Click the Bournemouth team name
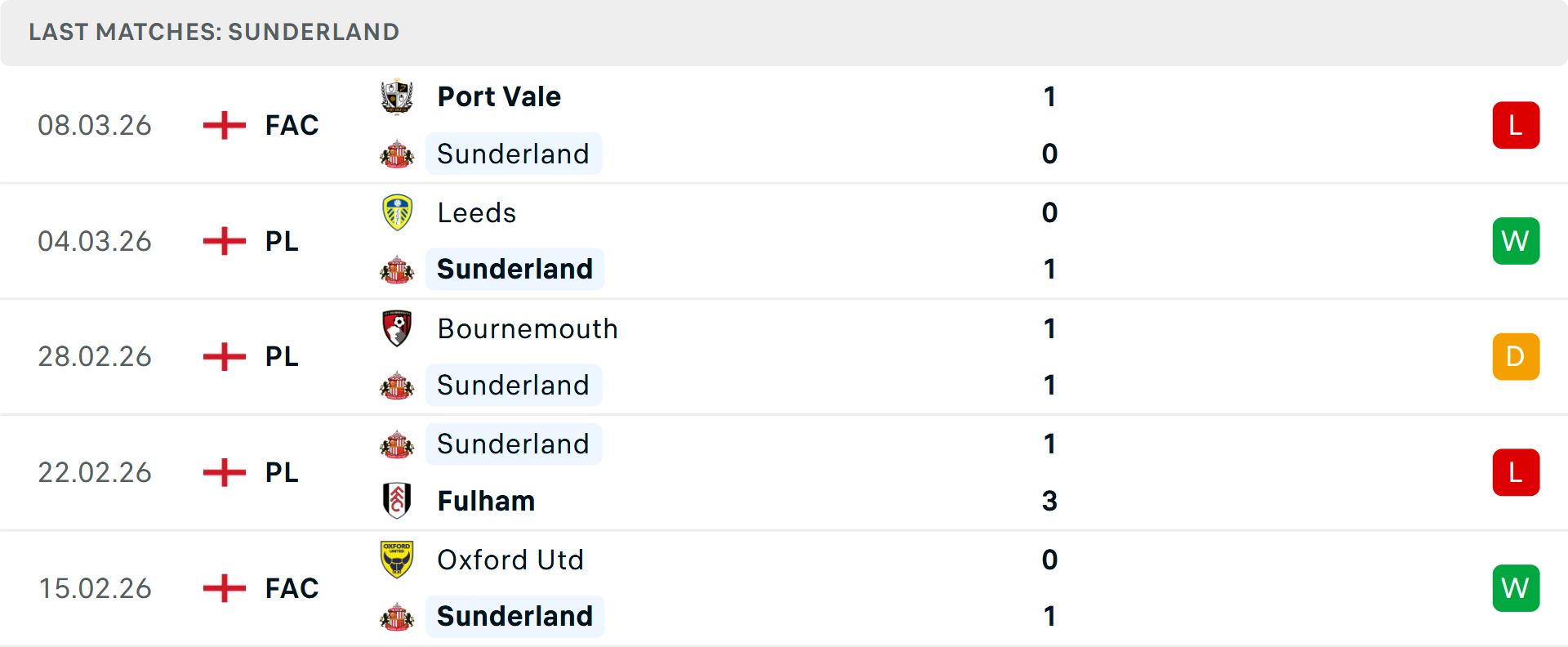The width and height of the screenshot is (1568, 647). (528, 328)
